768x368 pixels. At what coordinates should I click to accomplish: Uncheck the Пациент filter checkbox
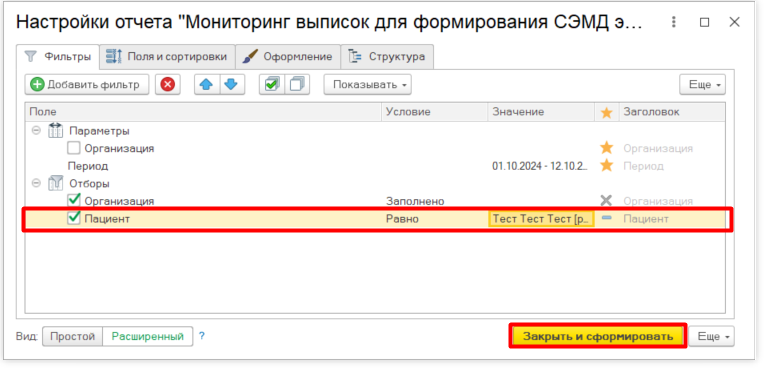[73, 218]
